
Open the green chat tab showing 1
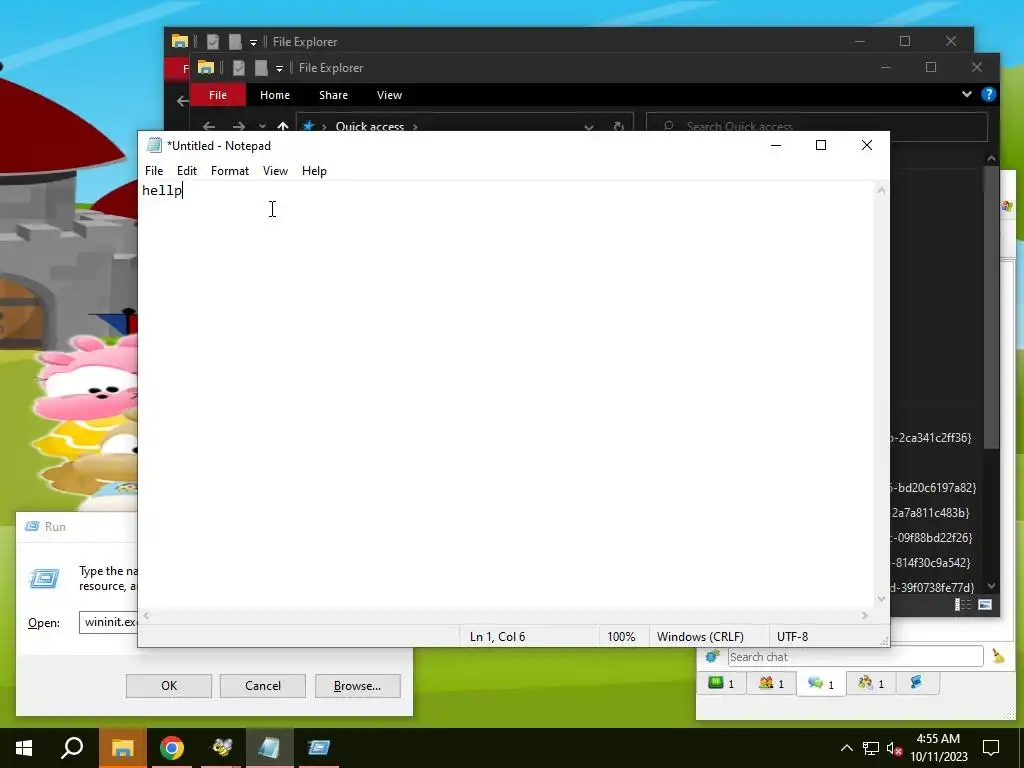pos(721,683)
